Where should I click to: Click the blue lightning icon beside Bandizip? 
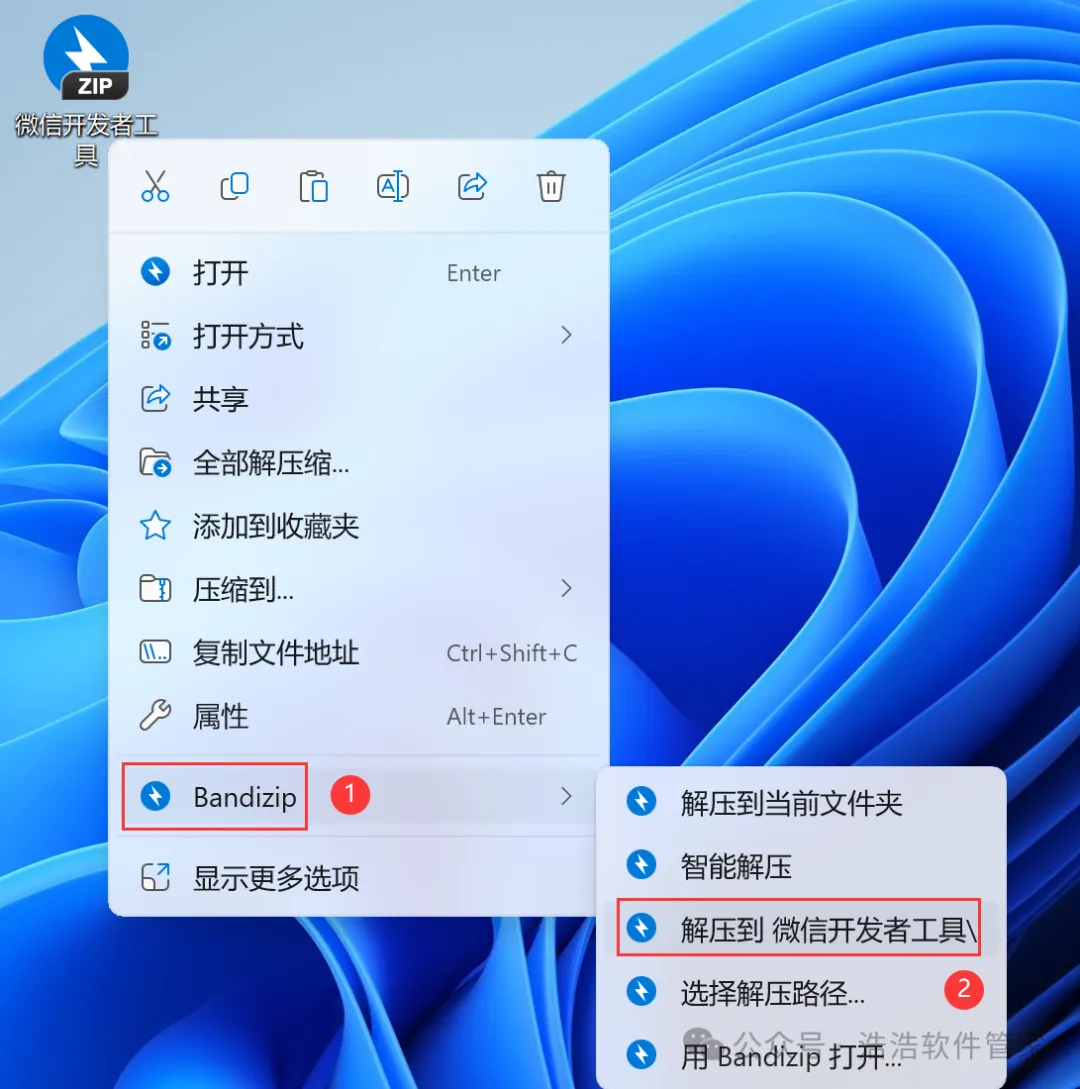pyautogui.click(x=155, y=796)
